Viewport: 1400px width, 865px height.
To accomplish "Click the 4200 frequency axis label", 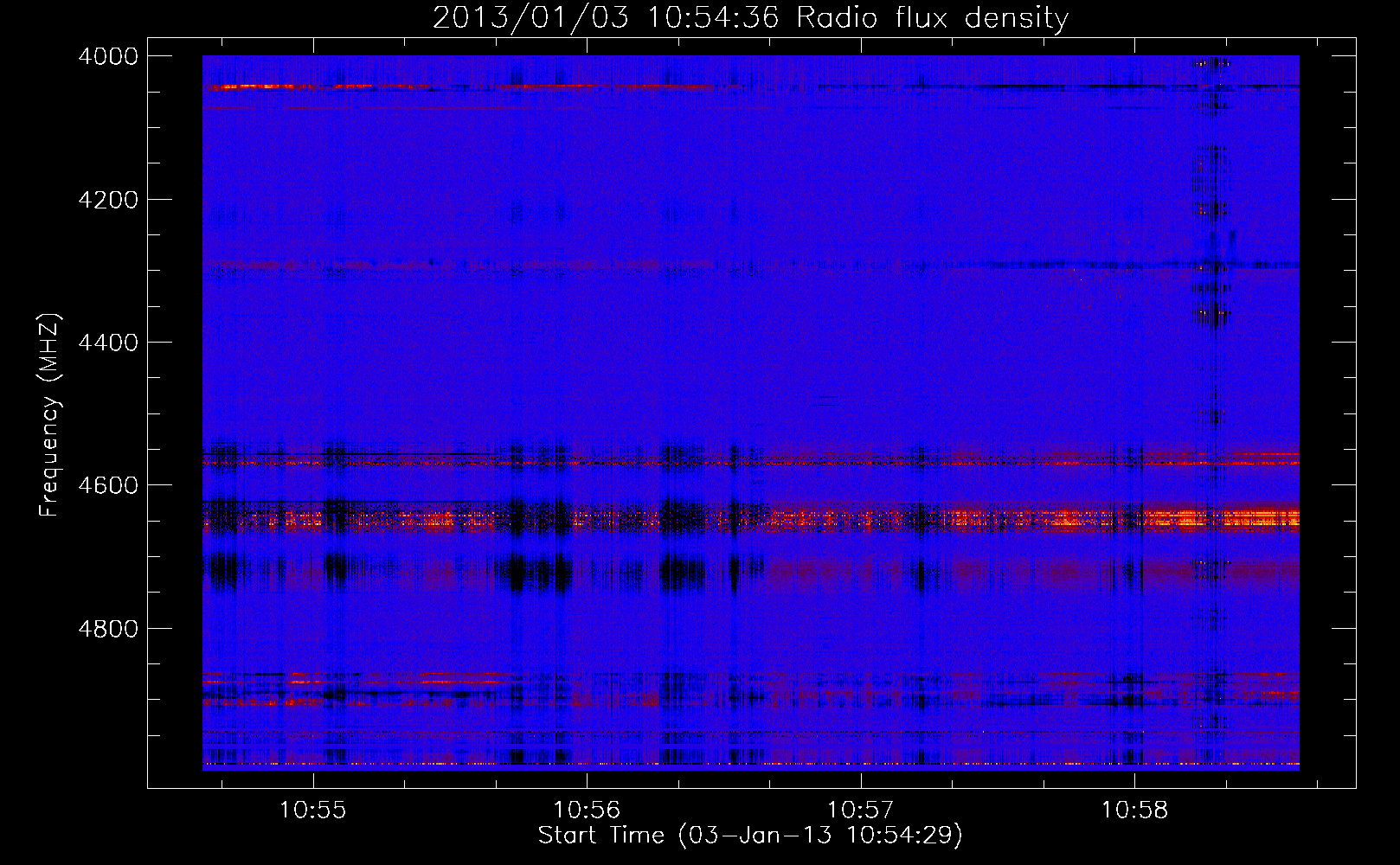I will pyautogui.click(x=108, y=200).
